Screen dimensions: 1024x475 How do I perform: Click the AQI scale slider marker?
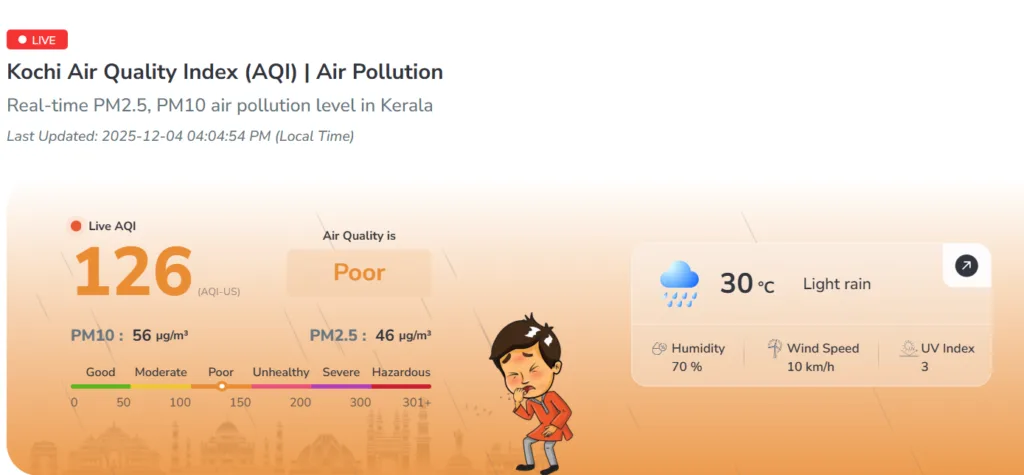(222, 386)
